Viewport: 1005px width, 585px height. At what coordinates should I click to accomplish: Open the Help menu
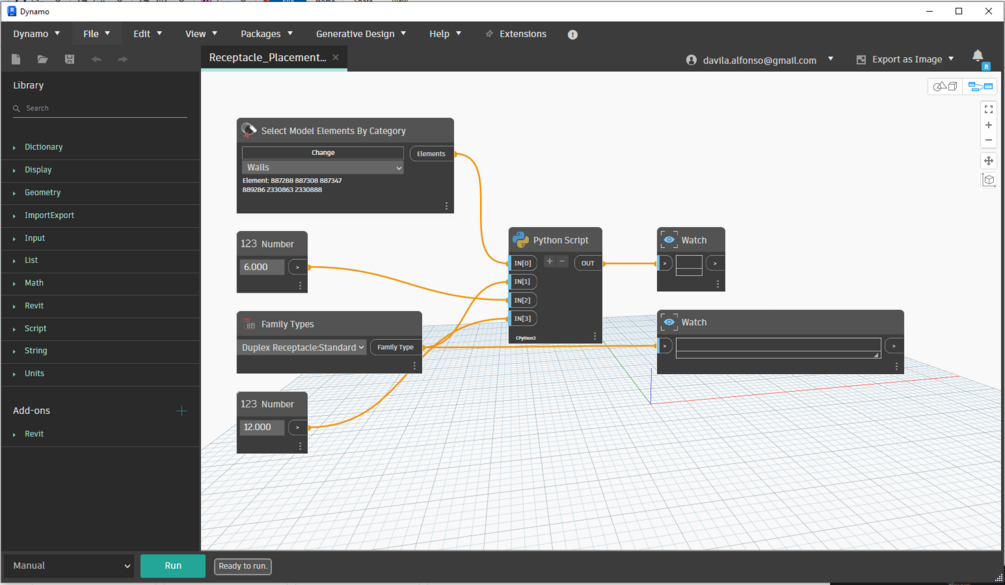445,34
